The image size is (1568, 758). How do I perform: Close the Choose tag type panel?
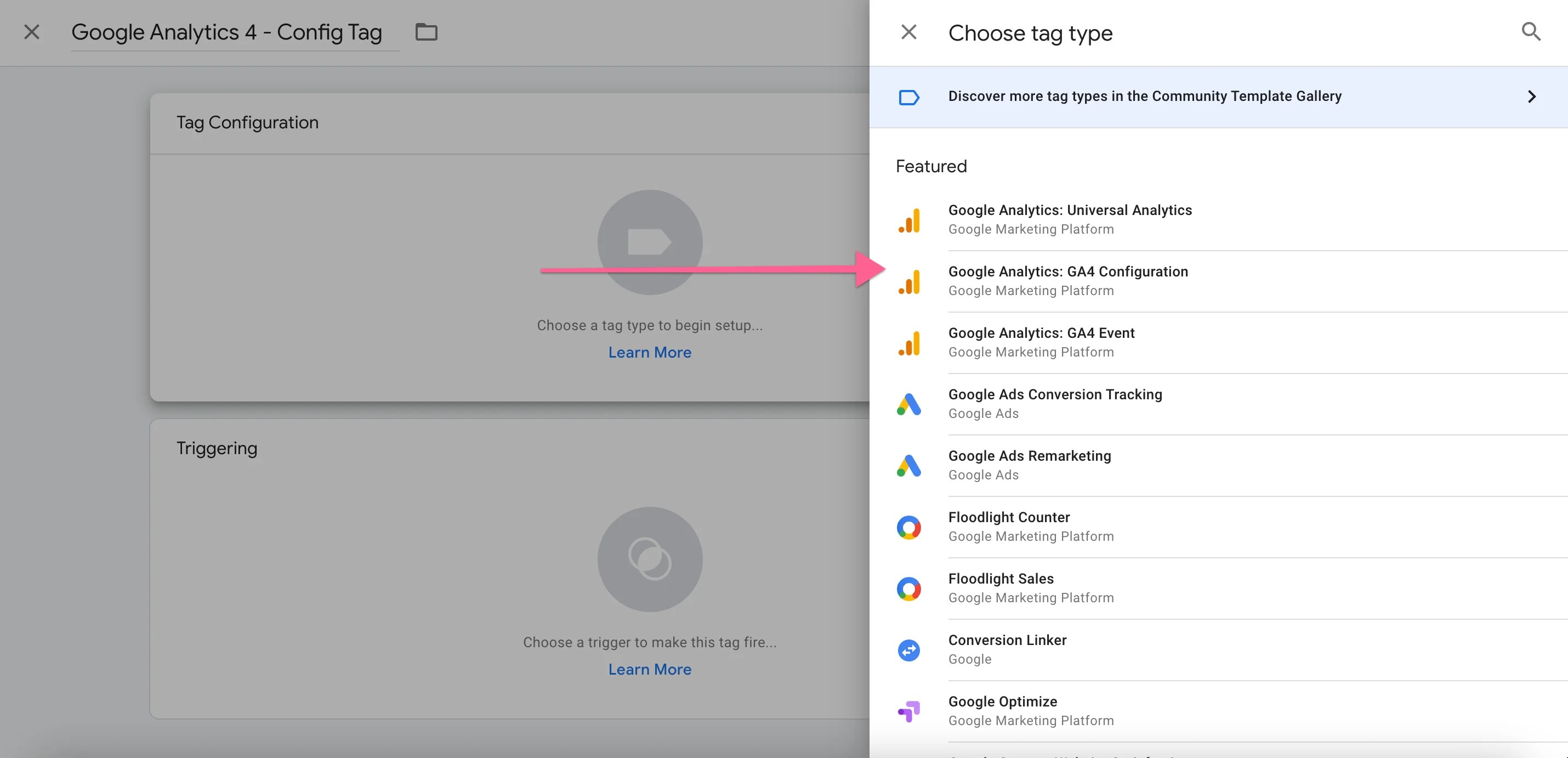click(x=908, y=31)
